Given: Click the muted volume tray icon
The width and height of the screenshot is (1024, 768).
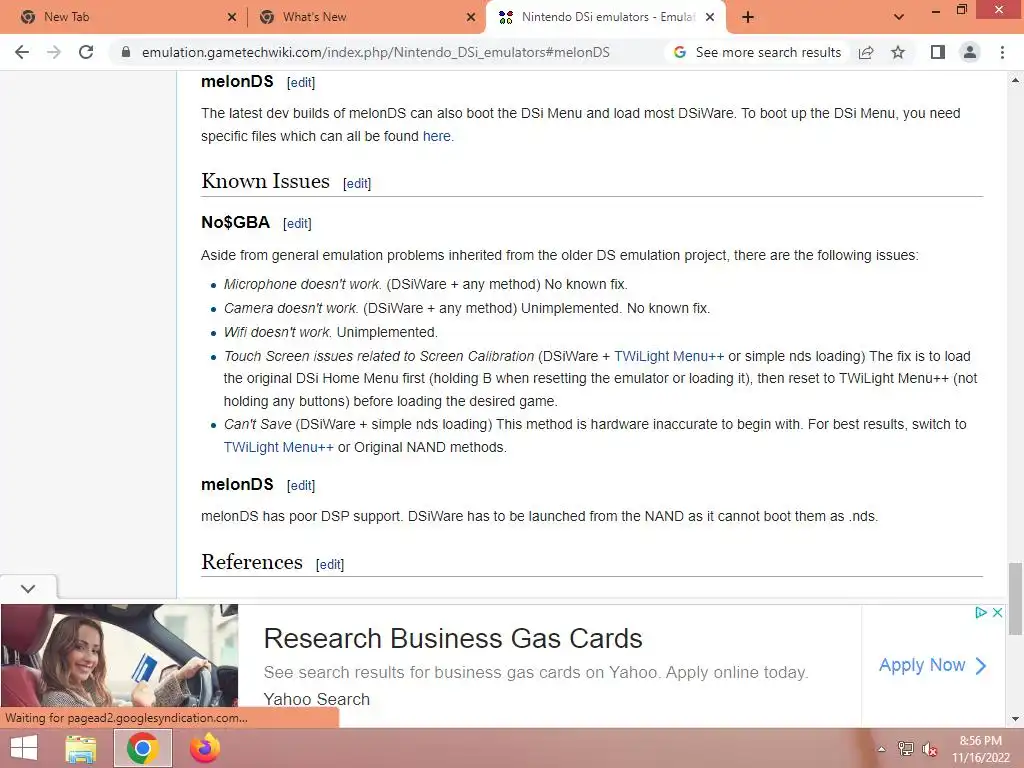Looking at the screenshot, I should tap(929, 749).
